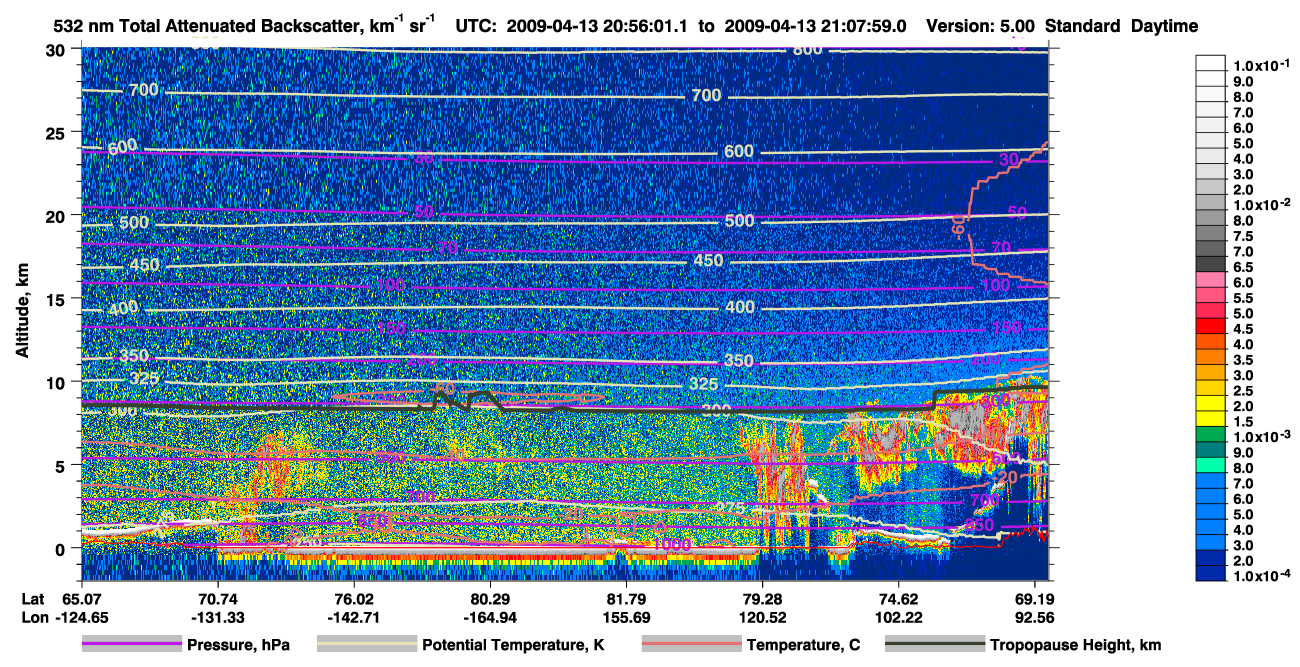
Task: Click the 1.0x10-3 color bar label
Action: (x=1263, y=436)
